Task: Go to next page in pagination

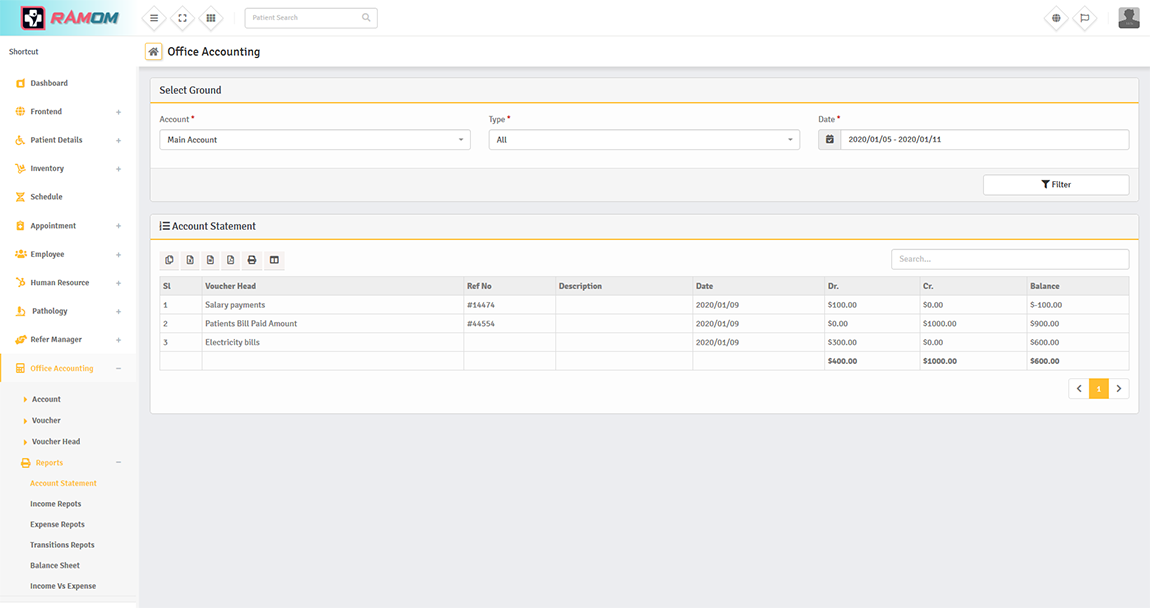Action: [x=1119, y=388]
